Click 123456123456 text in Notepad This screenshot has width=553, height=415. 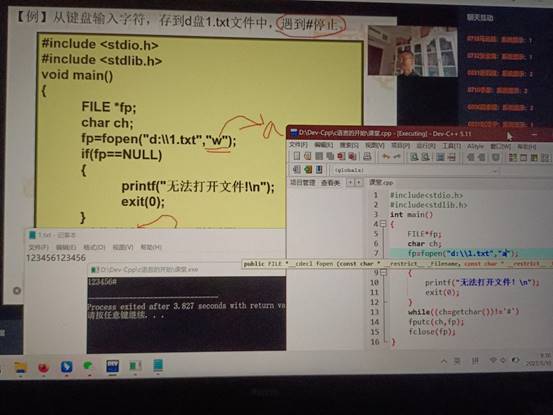(56, 258)
